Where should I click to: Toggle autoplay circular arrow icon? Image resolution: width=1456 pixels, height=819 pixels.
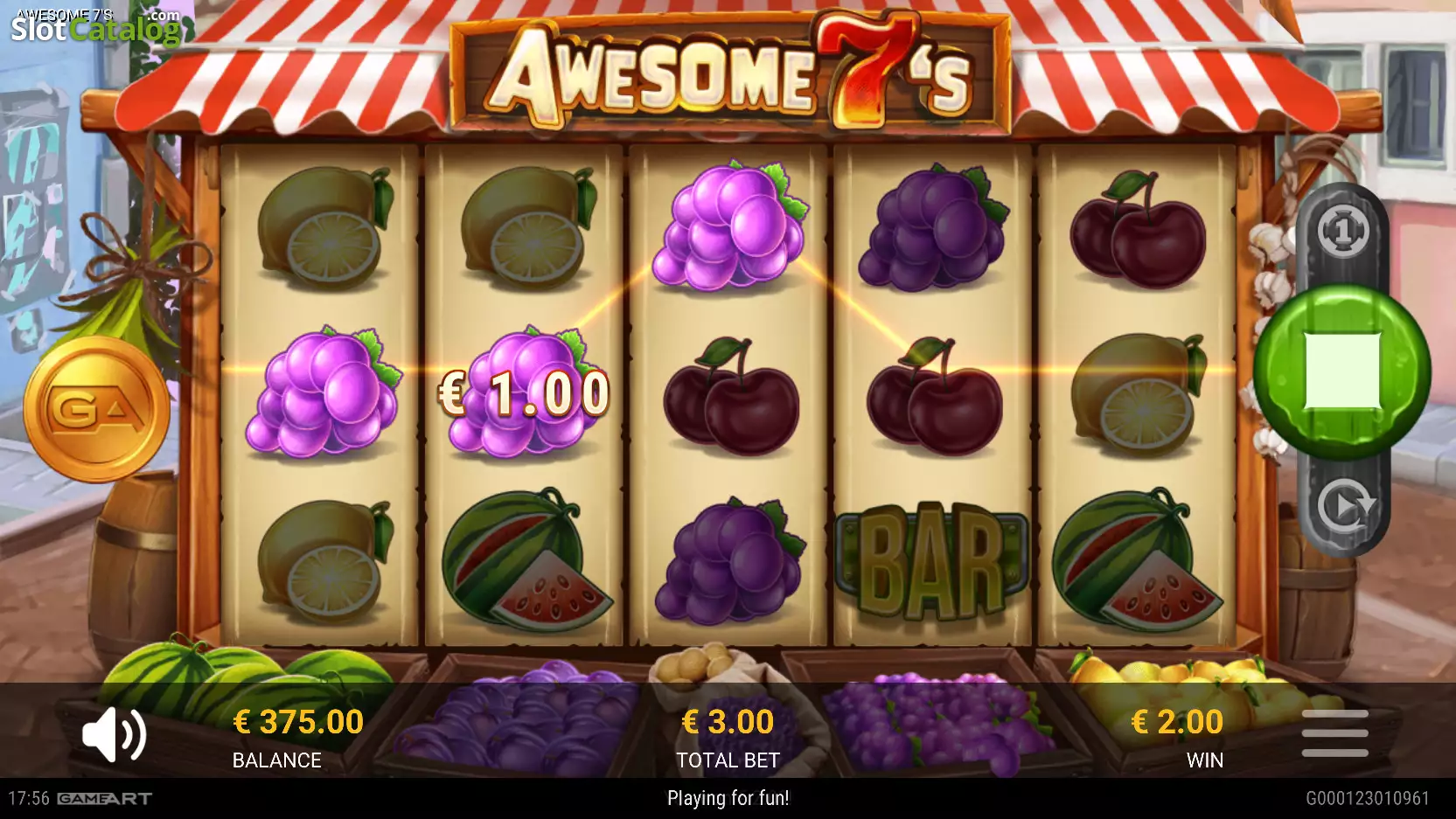(x=1345, y=506)
